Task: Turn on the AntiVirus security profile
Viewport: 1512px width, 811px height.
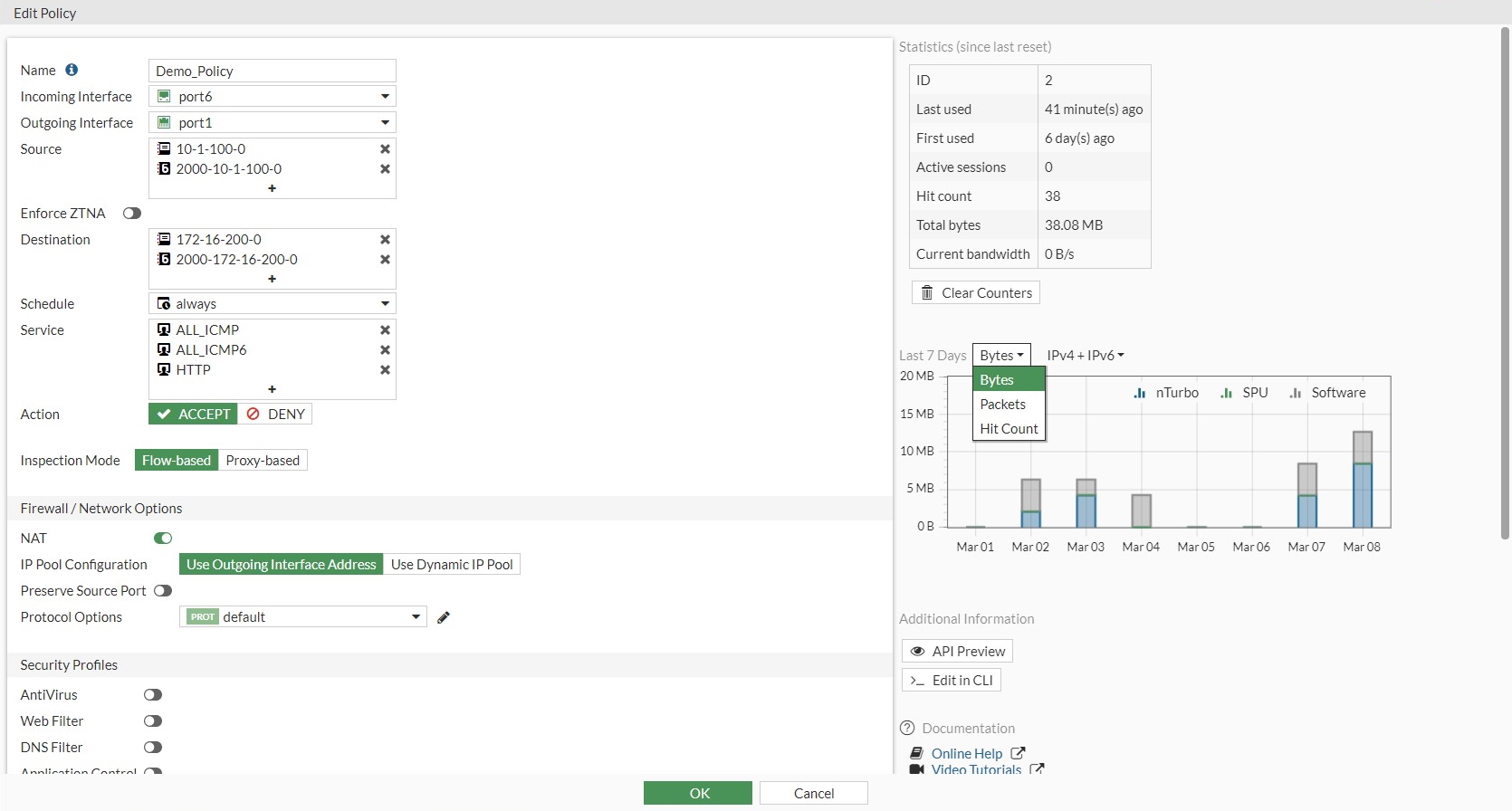Action: pyautogui.click(x=153, y=695)
